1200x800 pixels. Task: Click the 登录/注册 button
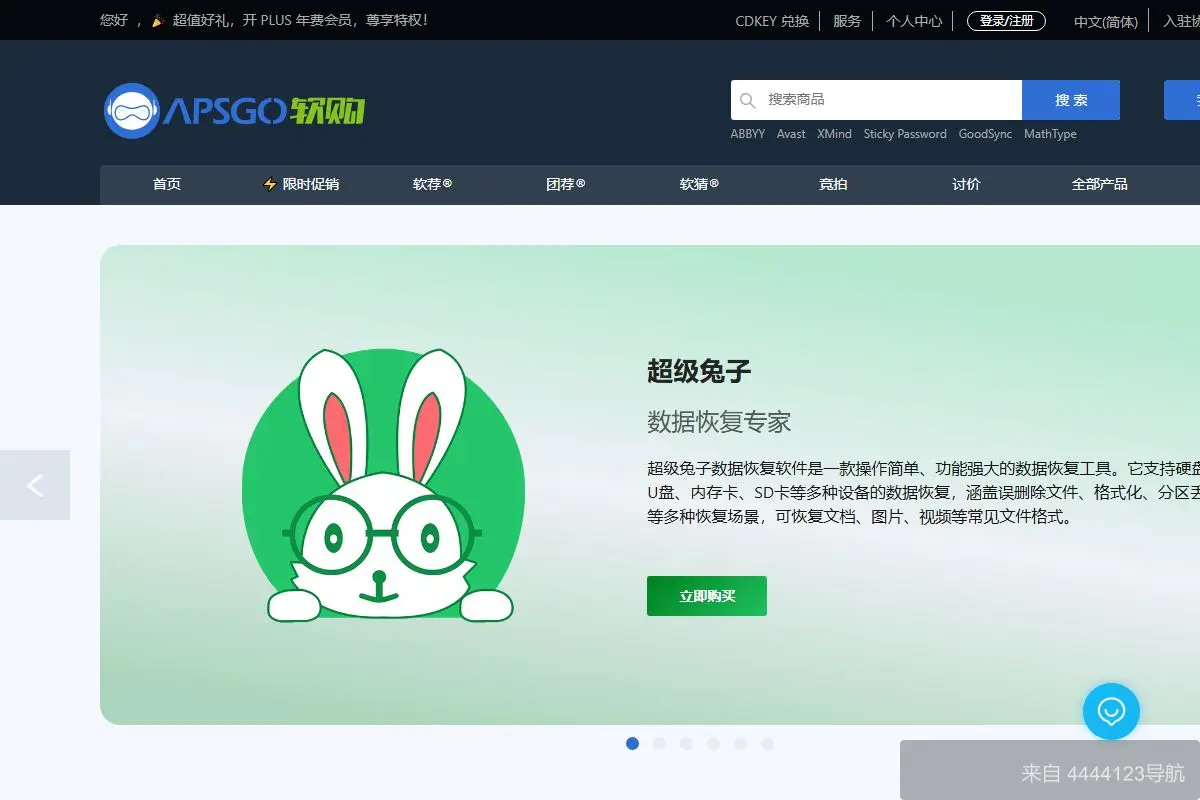pos(1006,20)
